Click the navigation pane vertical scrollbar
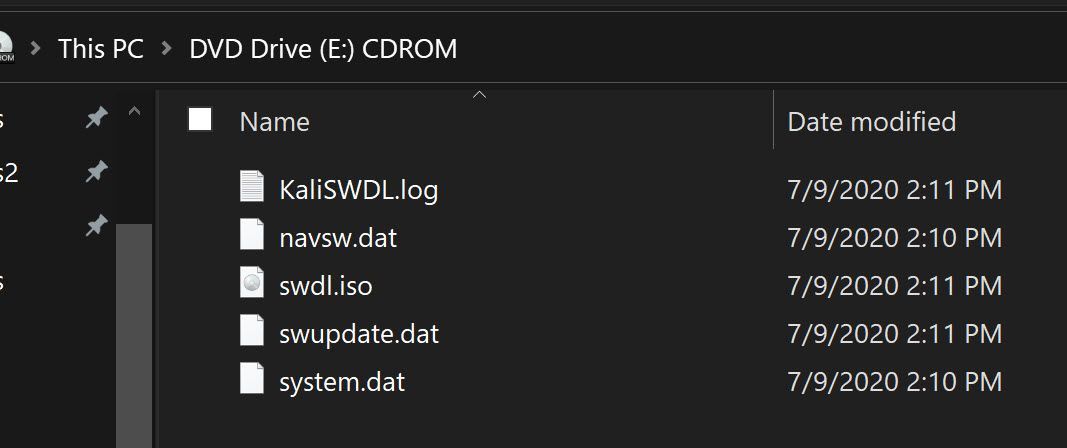The height and width of the screenshot is (448, 1067). click(x=134, y=330)
